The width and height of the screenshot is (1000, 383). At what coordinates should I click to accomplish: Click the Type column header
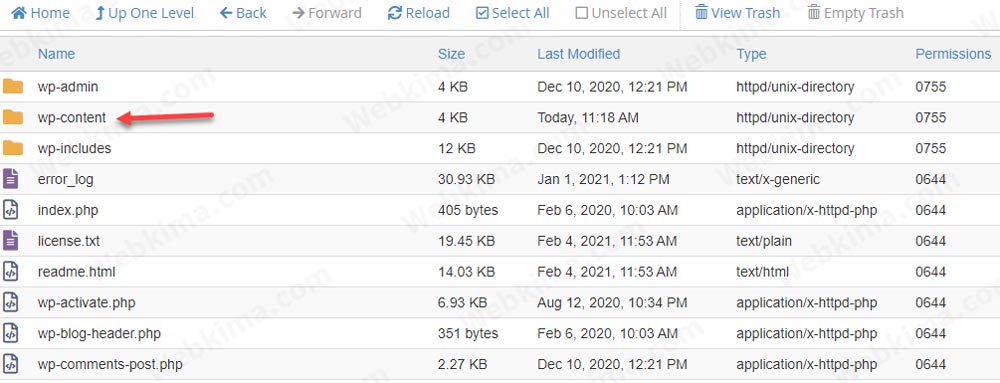click(751, 54)
